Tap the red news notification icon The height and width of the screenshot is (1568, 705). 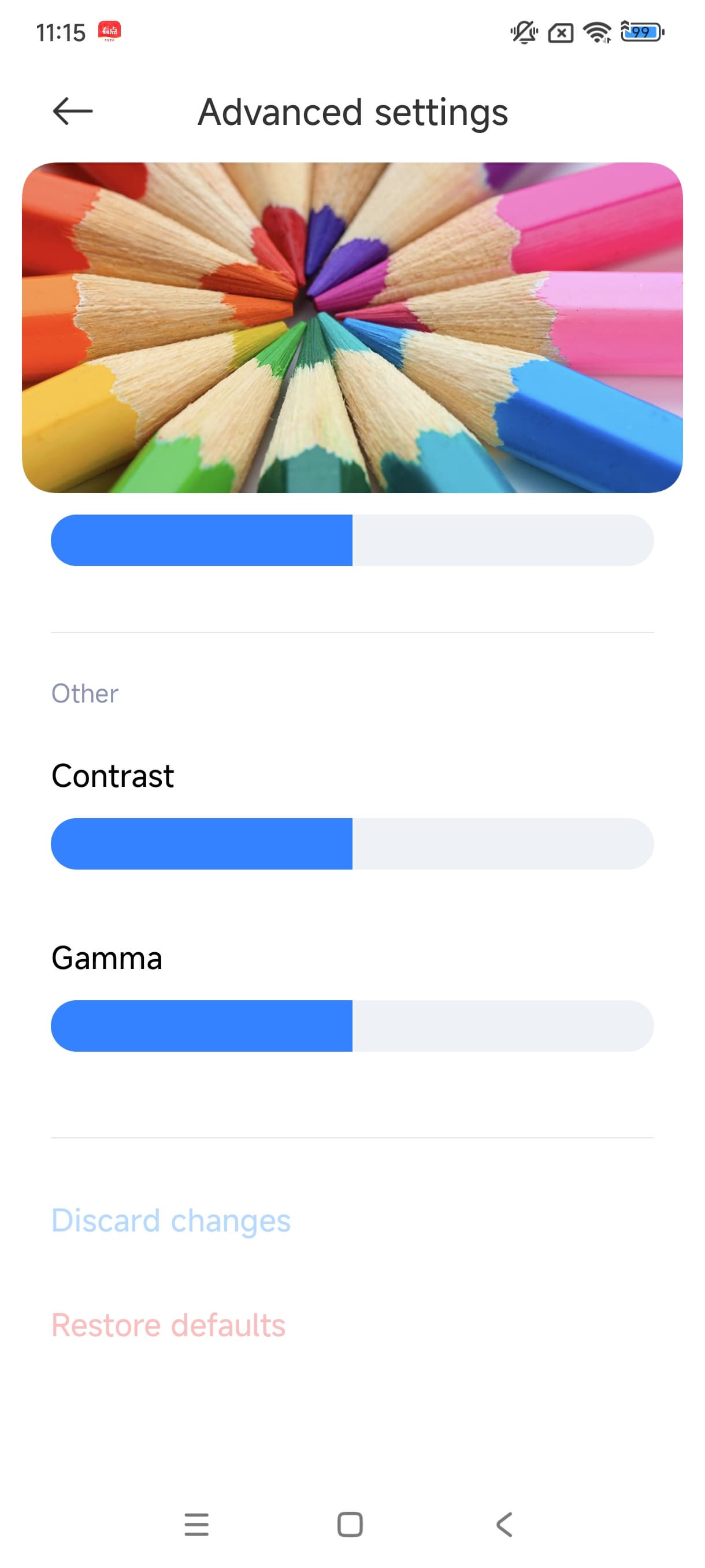coord(109,31)
